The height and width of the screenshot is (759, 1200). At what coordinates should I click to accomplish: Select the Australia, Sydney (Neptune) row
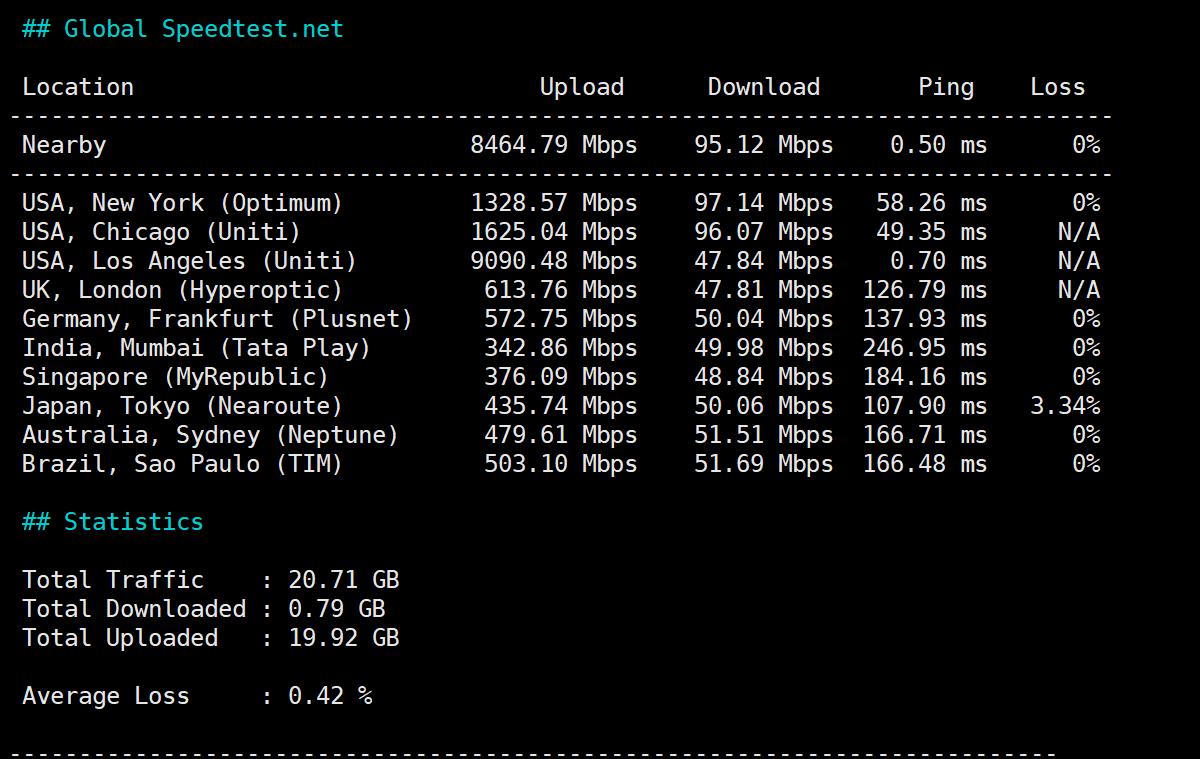[210, 435]
